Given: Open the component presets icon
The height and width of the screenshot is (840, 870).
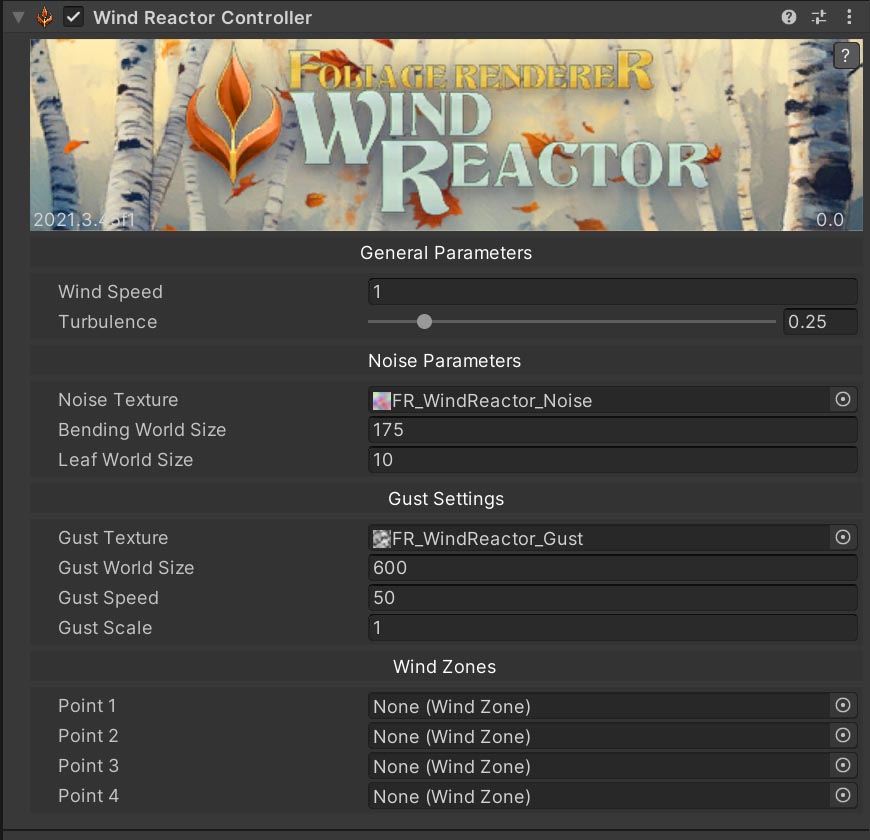Looking at the screenshot, I should pyautogui.click(x=819, y=17).
